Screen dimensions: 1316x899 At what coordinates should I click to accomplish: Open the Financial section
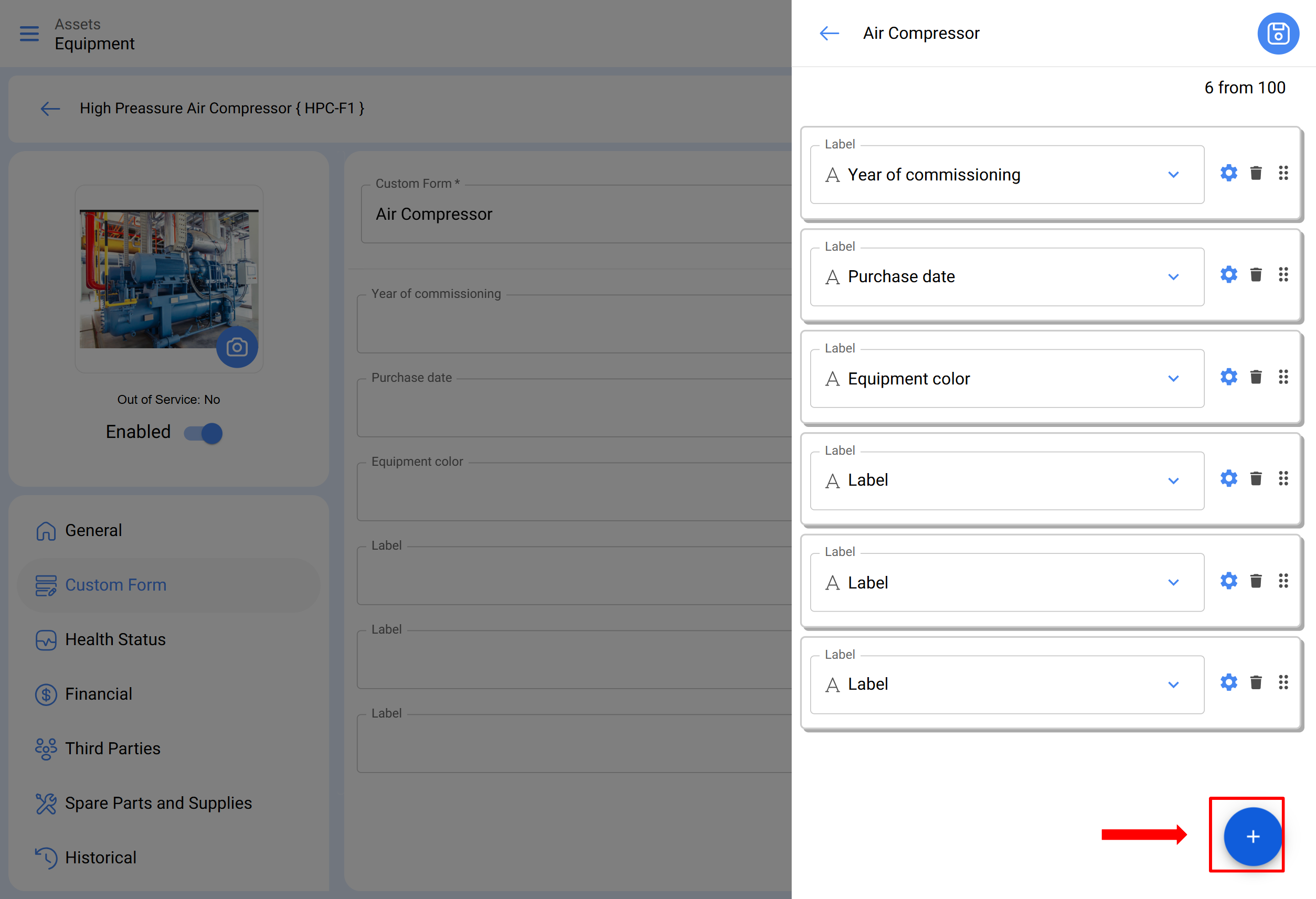click(x=99, y=694)
